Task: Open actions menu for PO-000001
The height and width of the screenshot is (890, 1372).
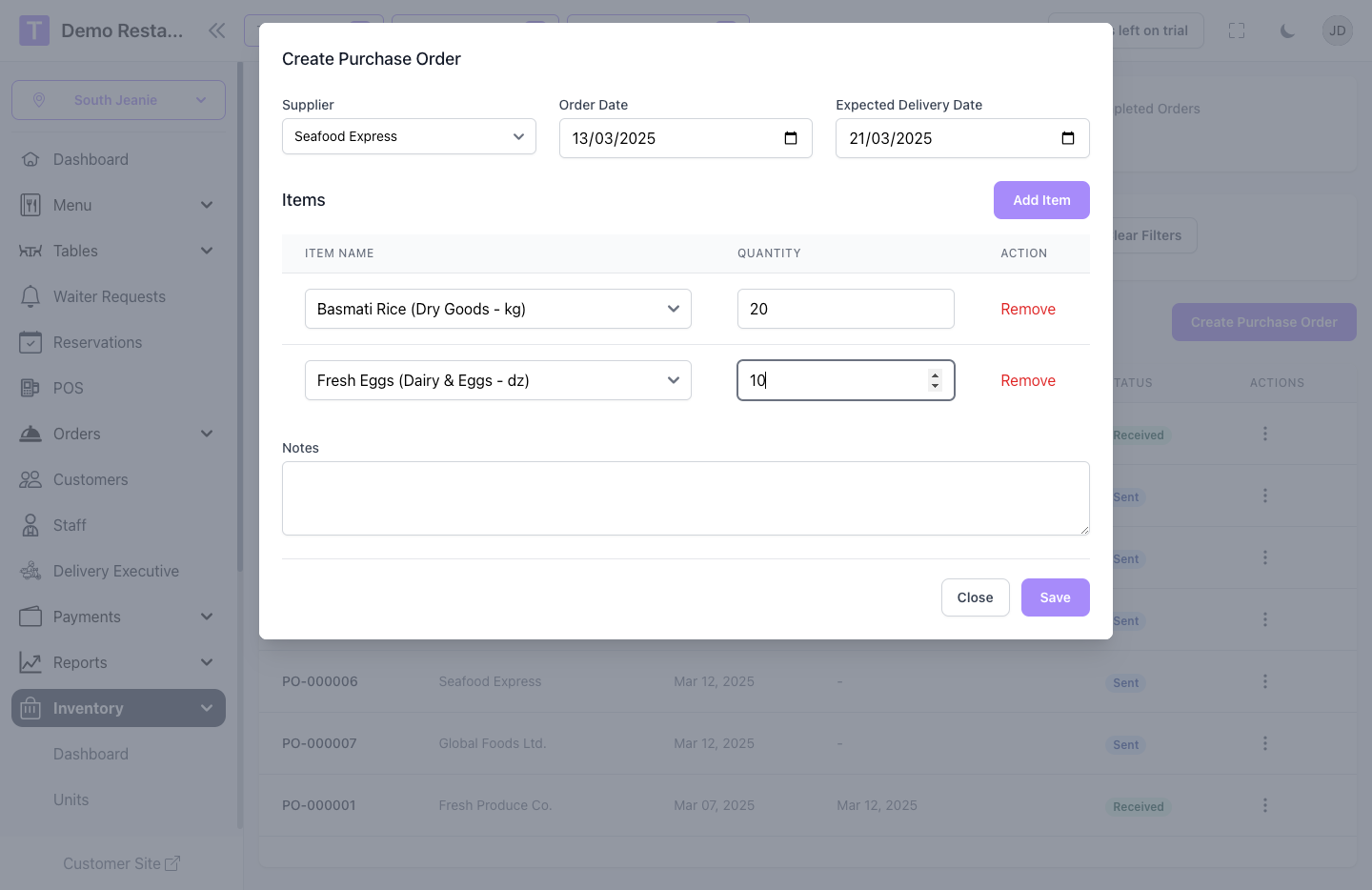Action: [x=1264, y=805]
